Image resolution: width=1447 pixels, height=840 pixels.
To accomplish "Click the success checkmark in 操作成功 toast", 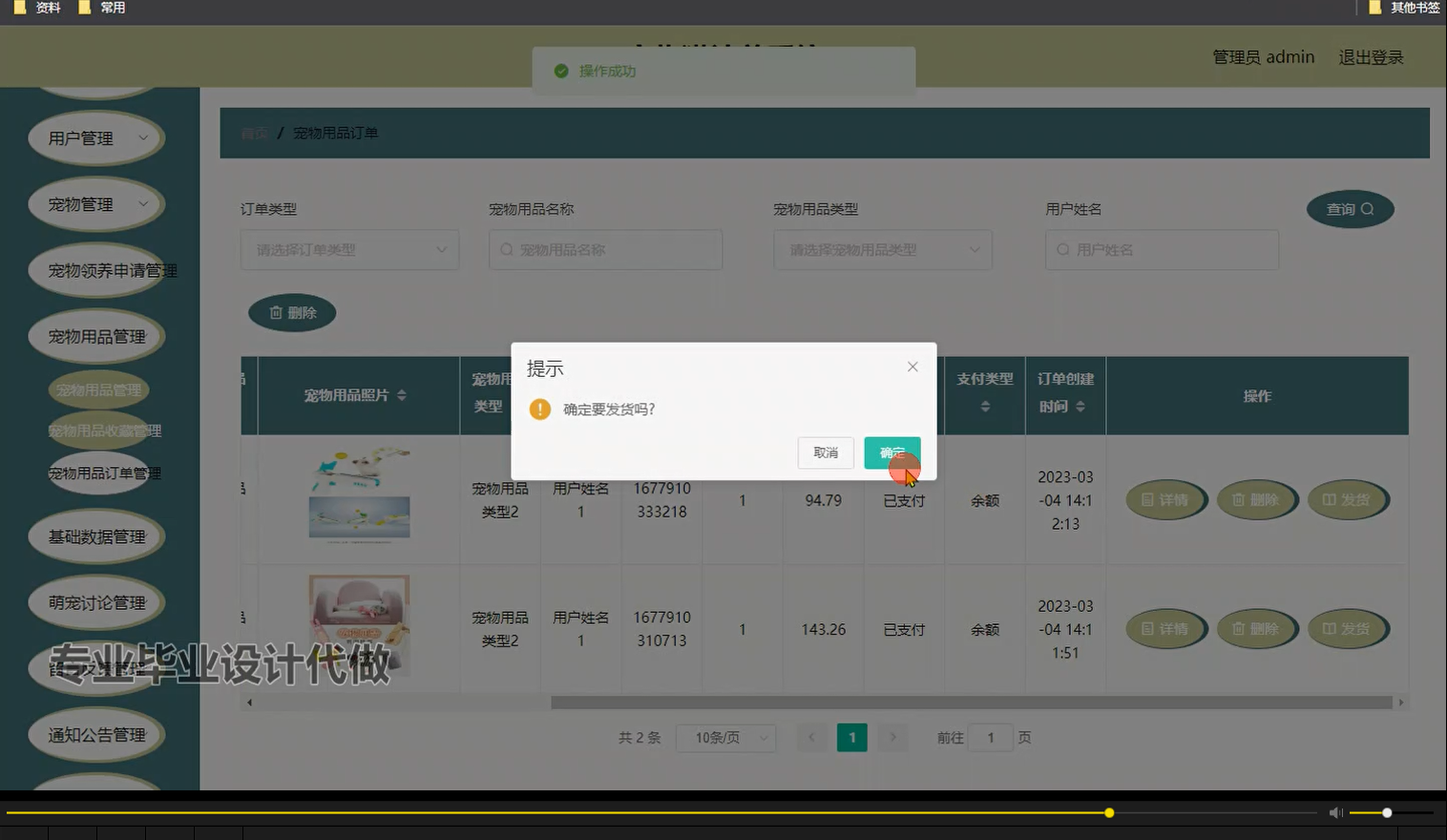I will pos(561,70).
